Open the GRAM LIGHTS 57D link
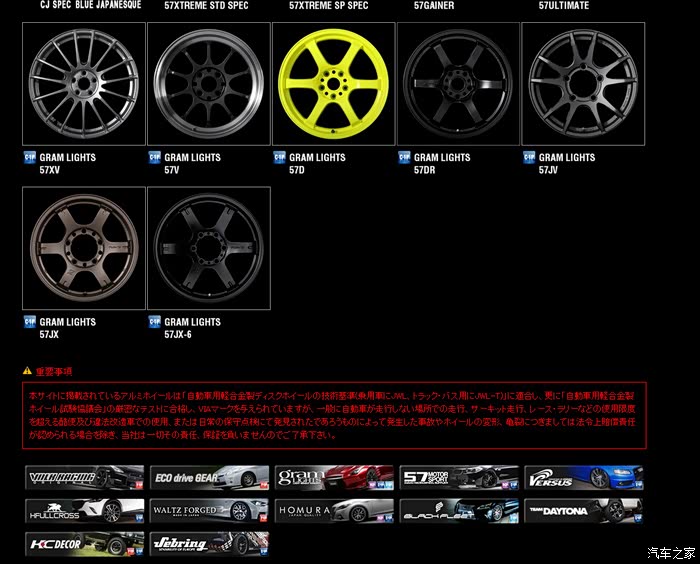 click(317, 163)
